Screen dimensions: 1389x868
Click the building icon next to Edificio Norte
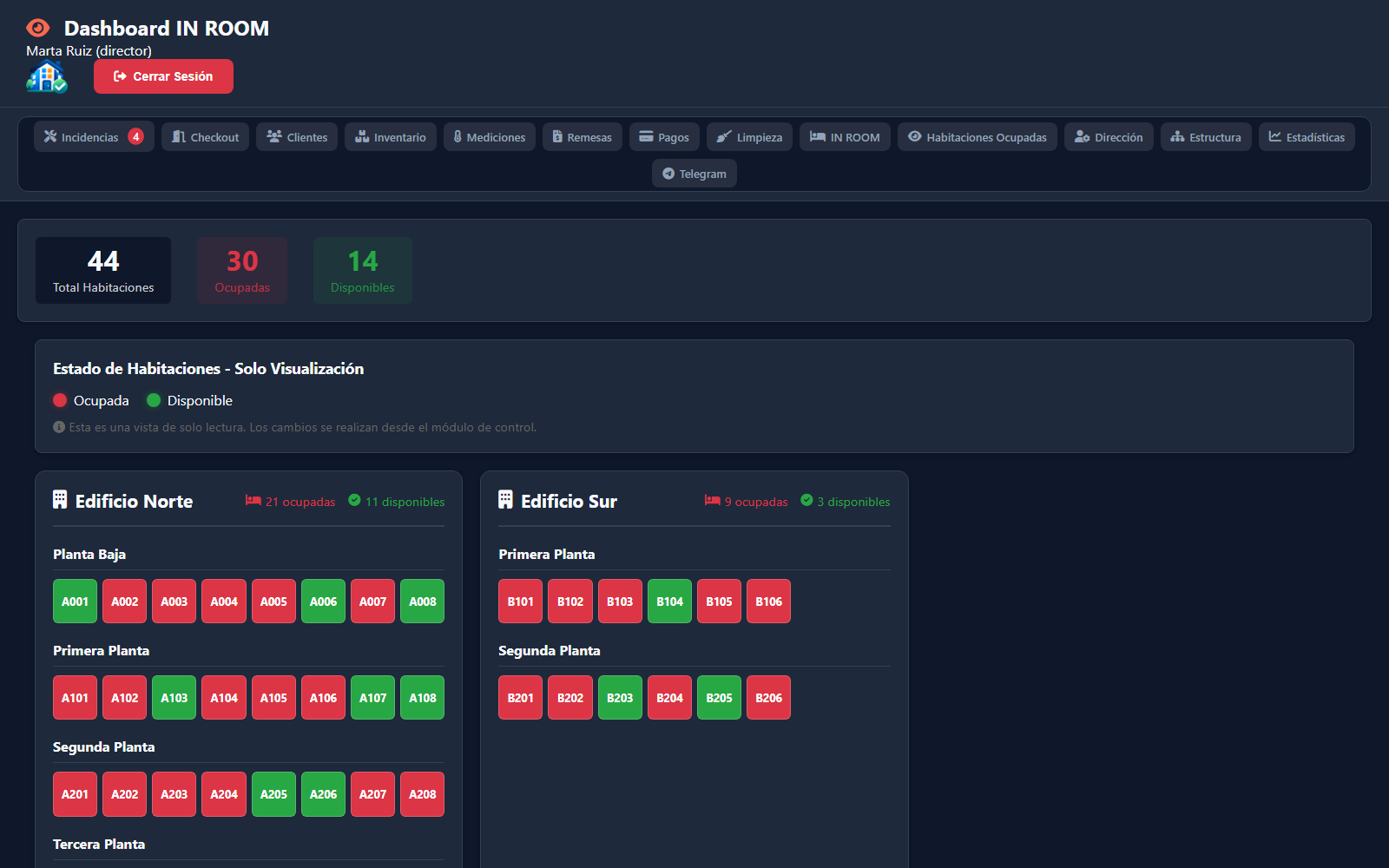[x=60, y=500]
